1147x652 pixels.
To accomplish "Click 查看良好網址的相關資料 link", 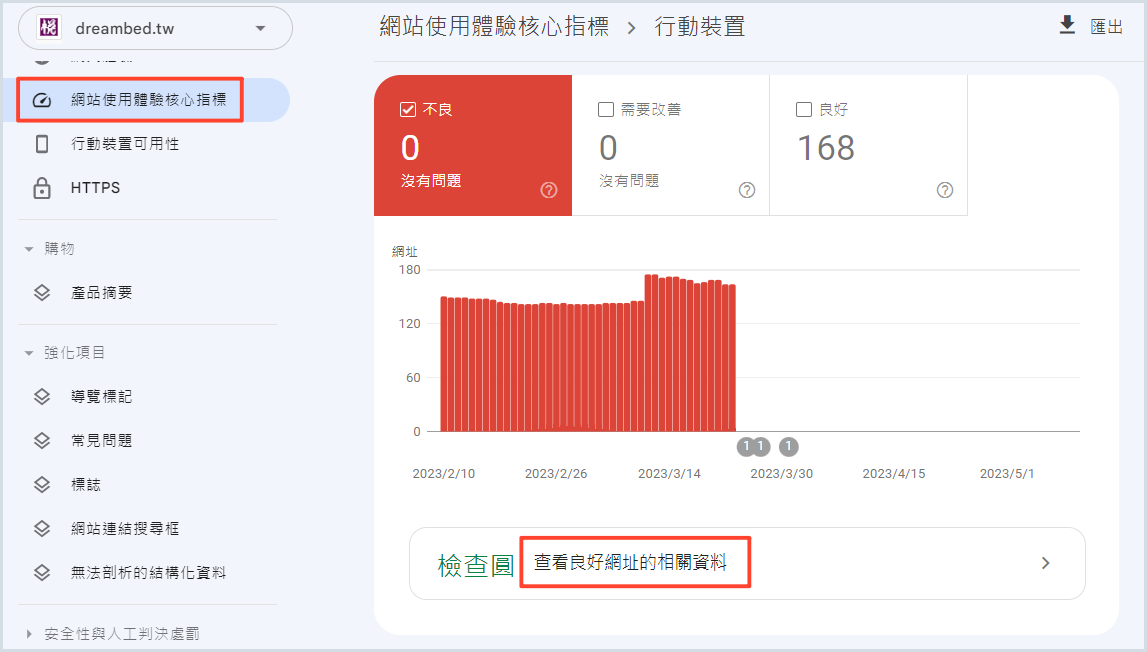I will tap(630, 563).
